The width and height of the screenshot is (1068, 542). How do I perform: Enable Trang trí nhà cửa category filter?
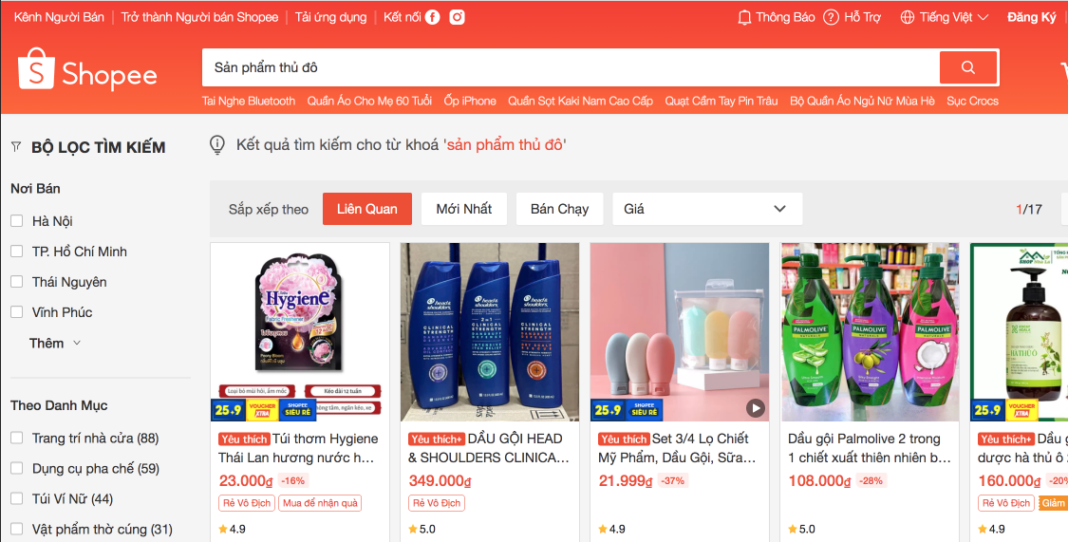pos(17,438)
